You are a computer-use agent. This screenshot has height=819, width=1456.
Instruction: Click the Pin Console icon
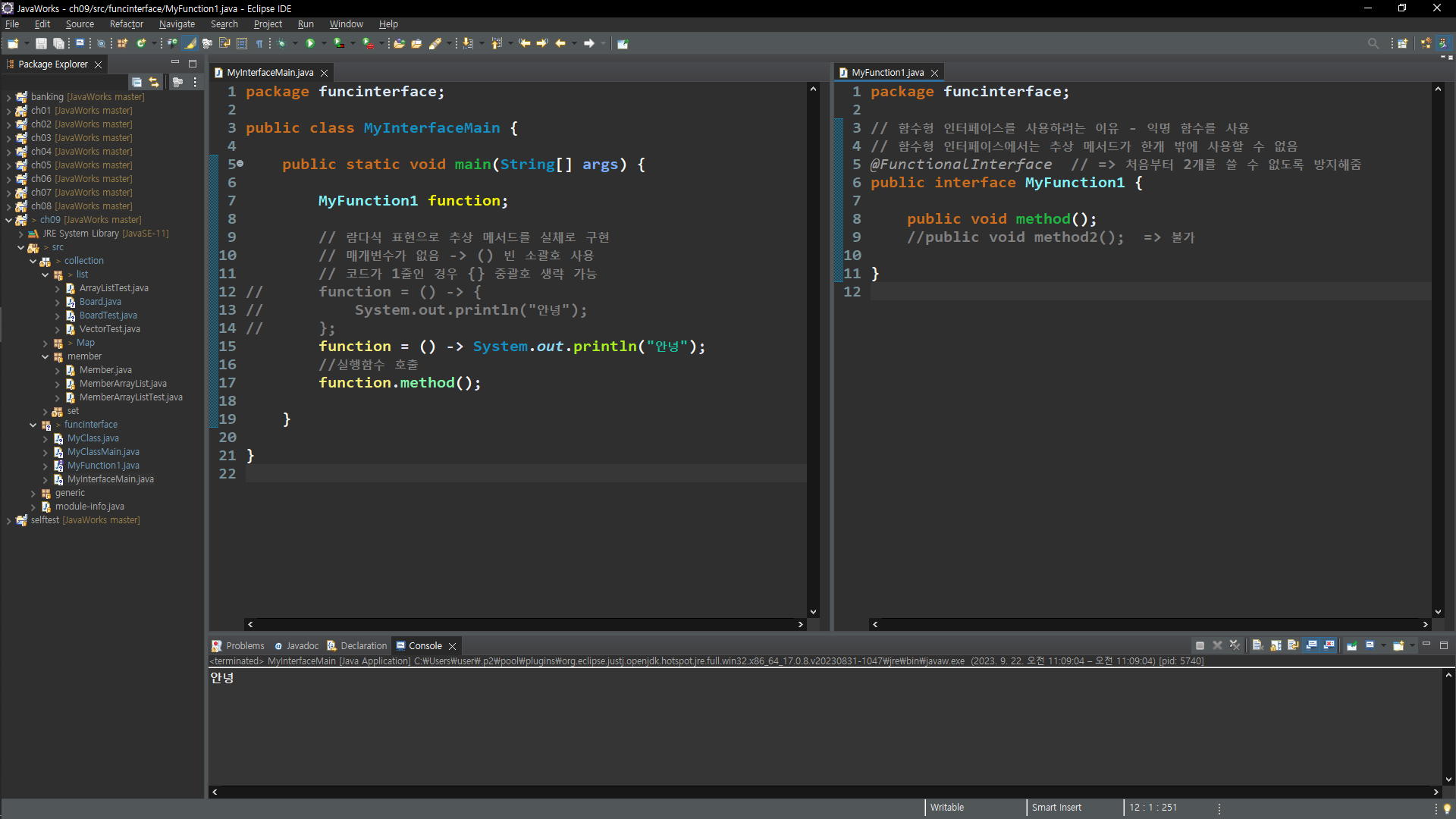pyautogui.click(x=1351, y=645)
